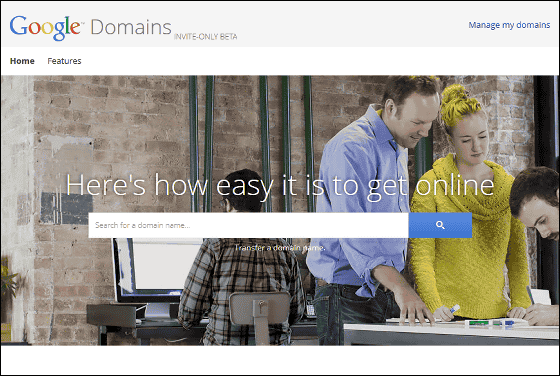Focus the Search for a domain name field

[x=248, y=225]
